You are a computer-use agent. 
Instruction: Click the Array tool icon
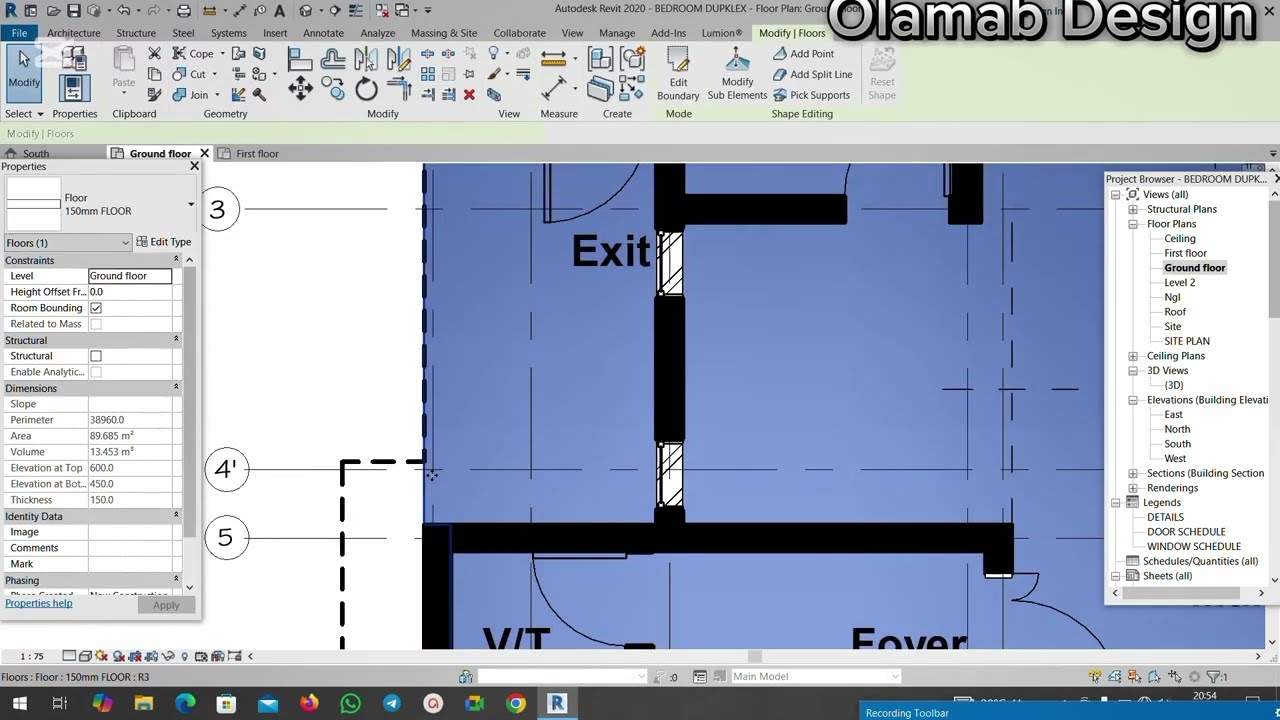428,74
